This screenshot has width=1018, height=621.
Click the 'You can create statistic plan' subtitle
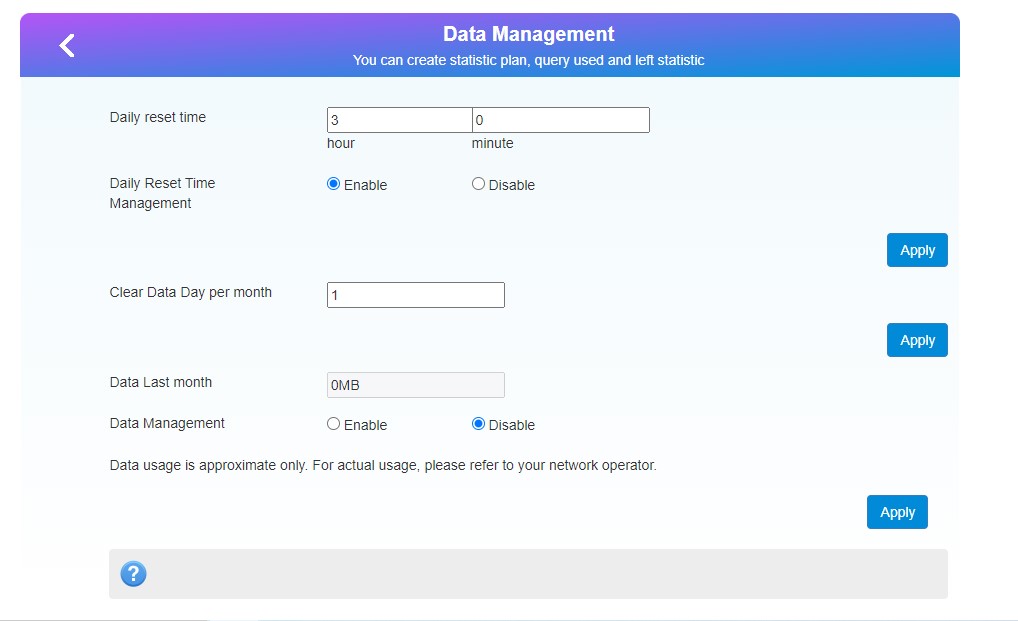(x=528, y=60)
